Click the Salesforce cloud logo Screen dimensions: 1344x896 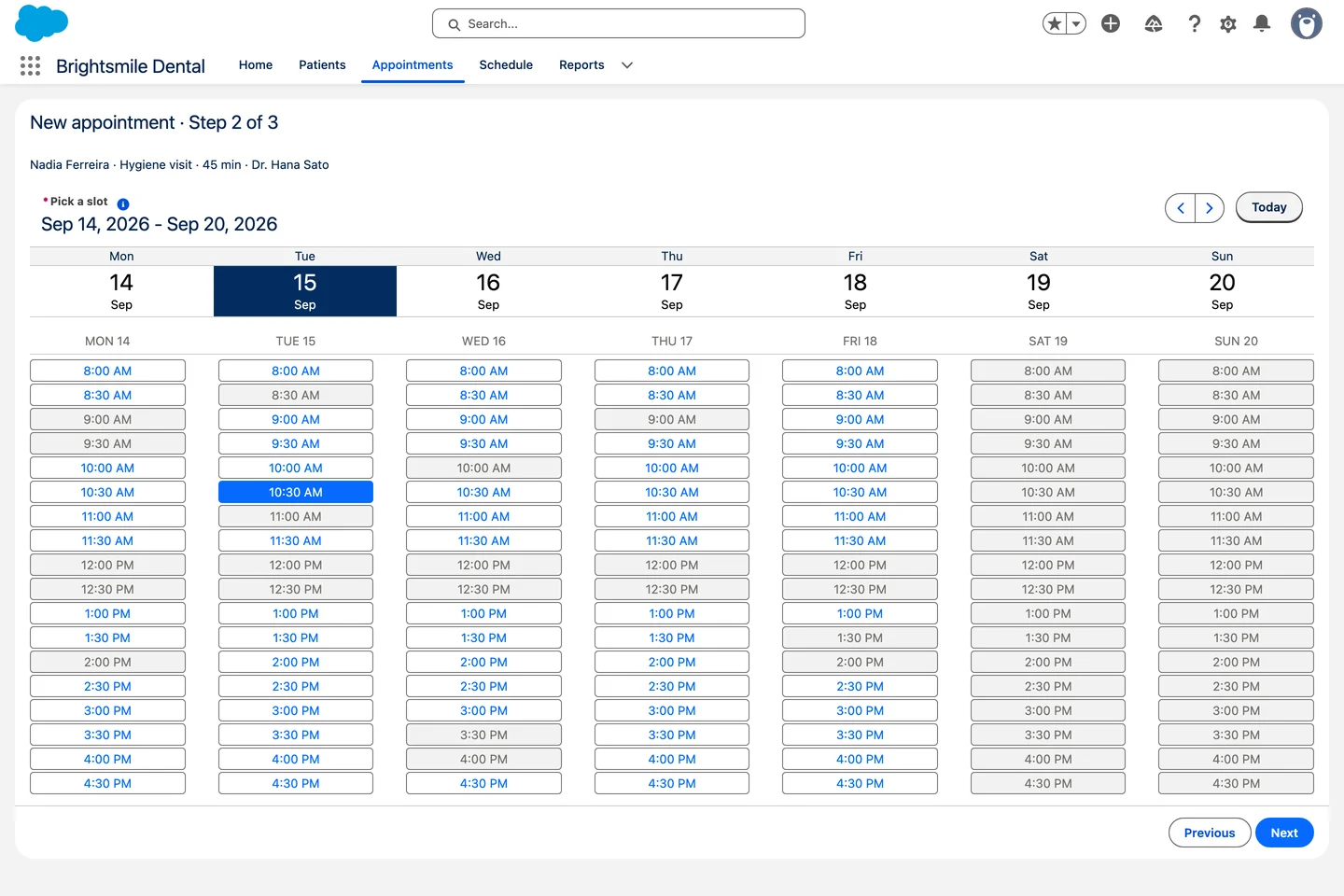click(x=42, y=23)
